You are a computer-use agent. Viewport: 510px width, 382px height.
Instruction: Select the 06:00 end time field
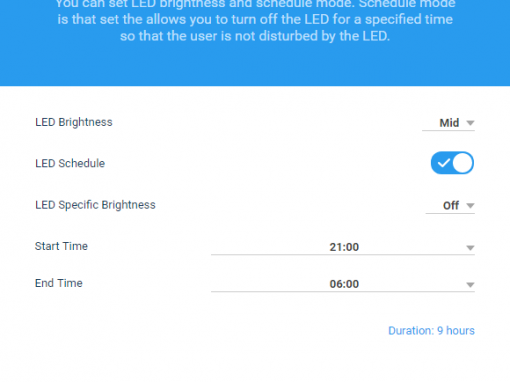(343, 284)
